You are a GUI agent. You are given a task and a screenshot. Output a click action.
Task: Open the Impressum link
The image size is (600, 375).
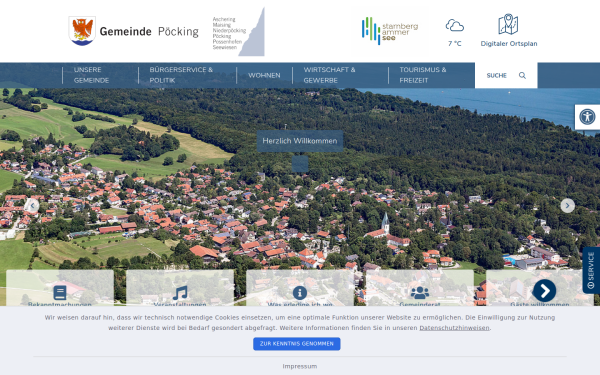click(300, 366)
